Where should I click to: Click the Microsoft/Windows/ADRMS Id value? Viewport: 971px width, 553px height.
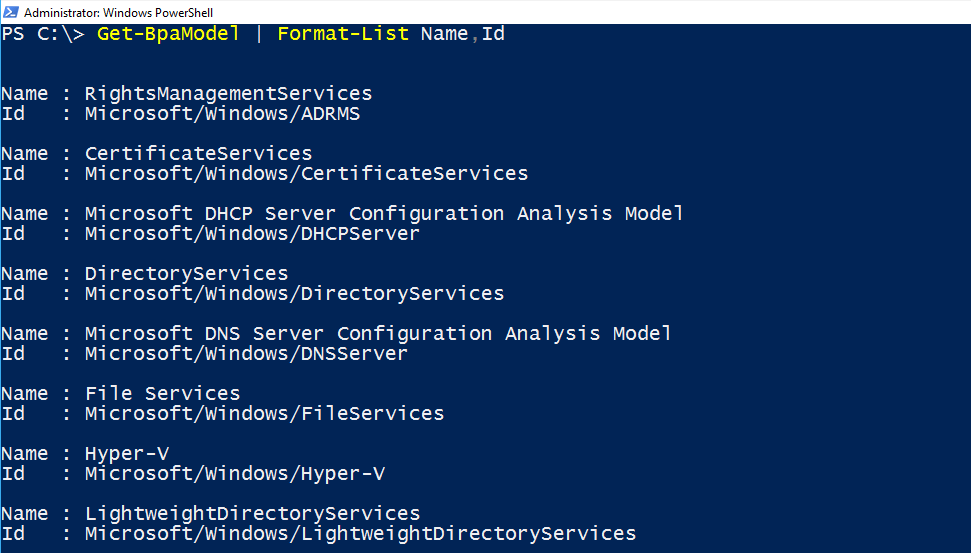(x=222, y=114)
